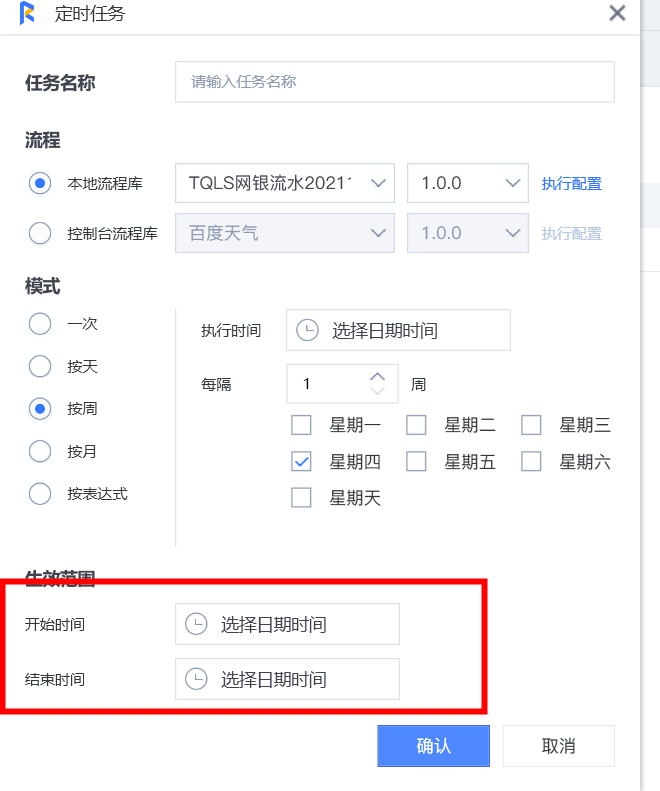
Task: Focus the 任务名称 input field
Action: pos(394,82)
